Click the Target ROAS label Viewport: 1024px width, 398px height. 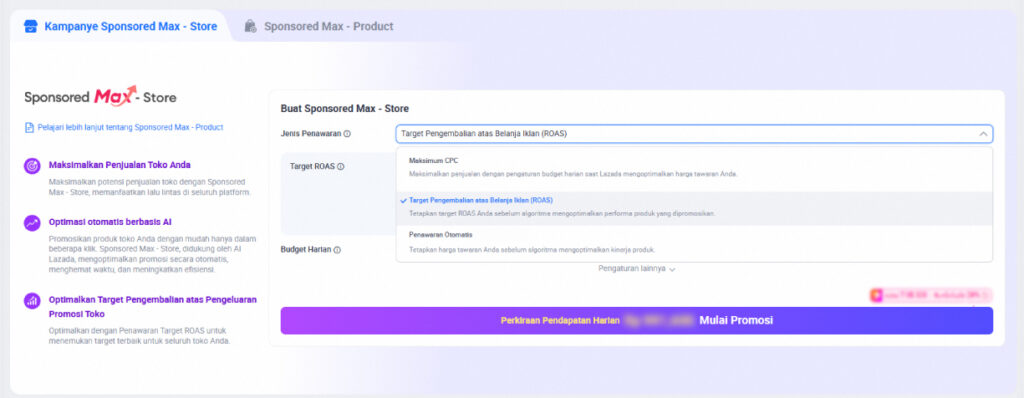click(312, 167)
